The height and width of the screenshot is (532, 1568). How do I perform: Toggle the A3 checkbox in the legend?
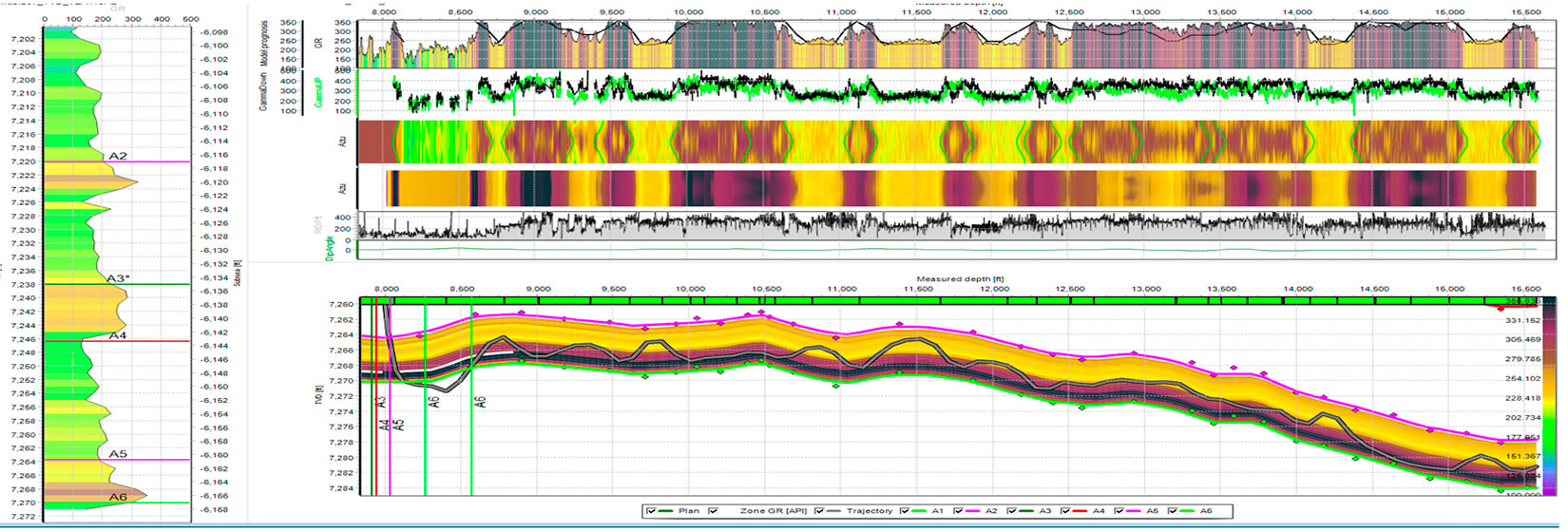pyautogui.click(x=1011, y=511)
